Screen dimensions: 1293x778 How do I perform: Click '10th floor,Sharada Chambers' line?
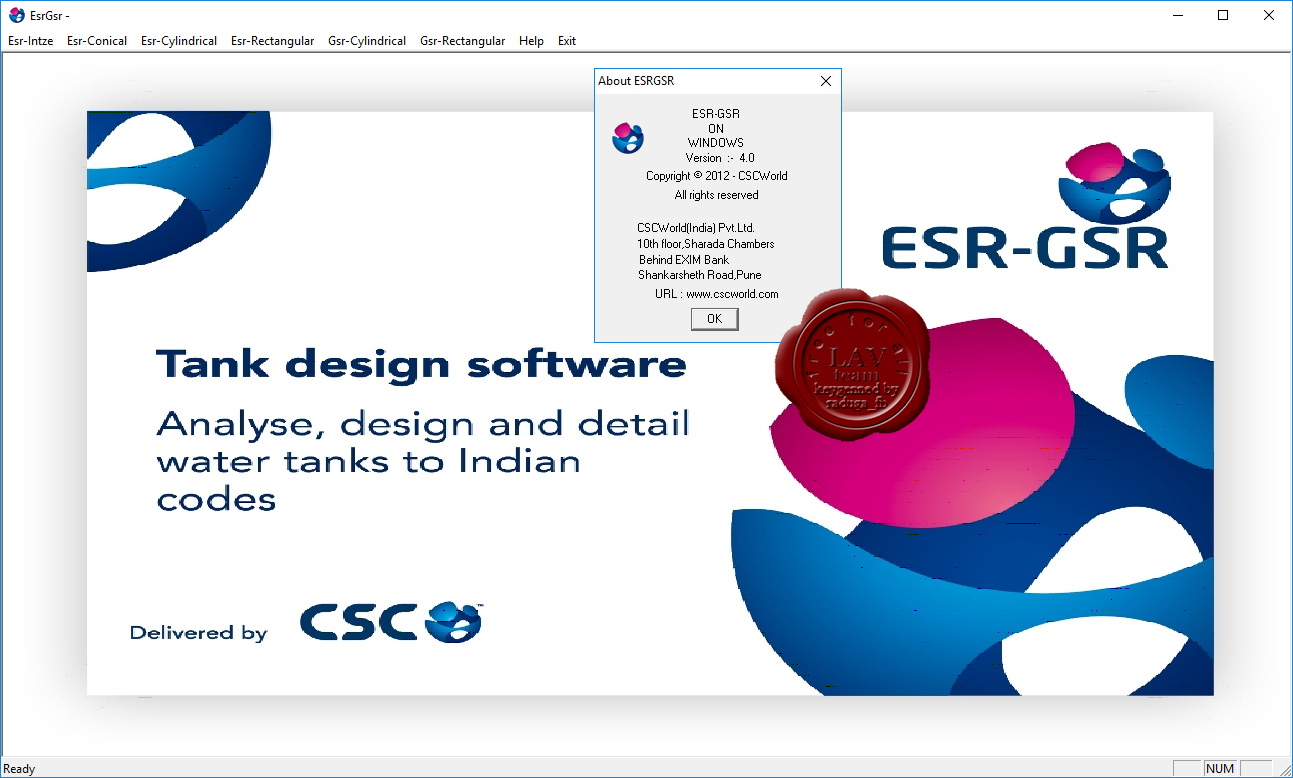(706, 244)
